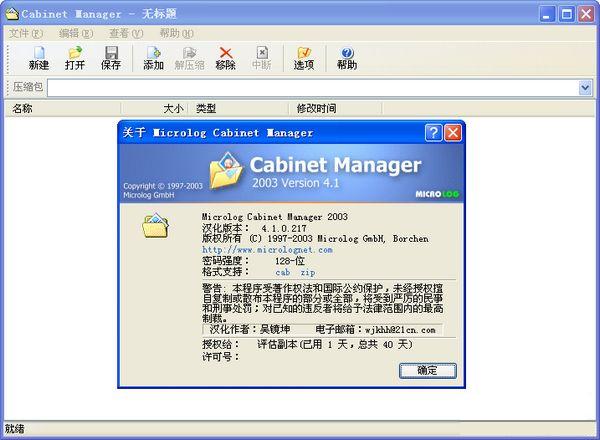Sort by the 大小 column header

(x=154, y=109)
